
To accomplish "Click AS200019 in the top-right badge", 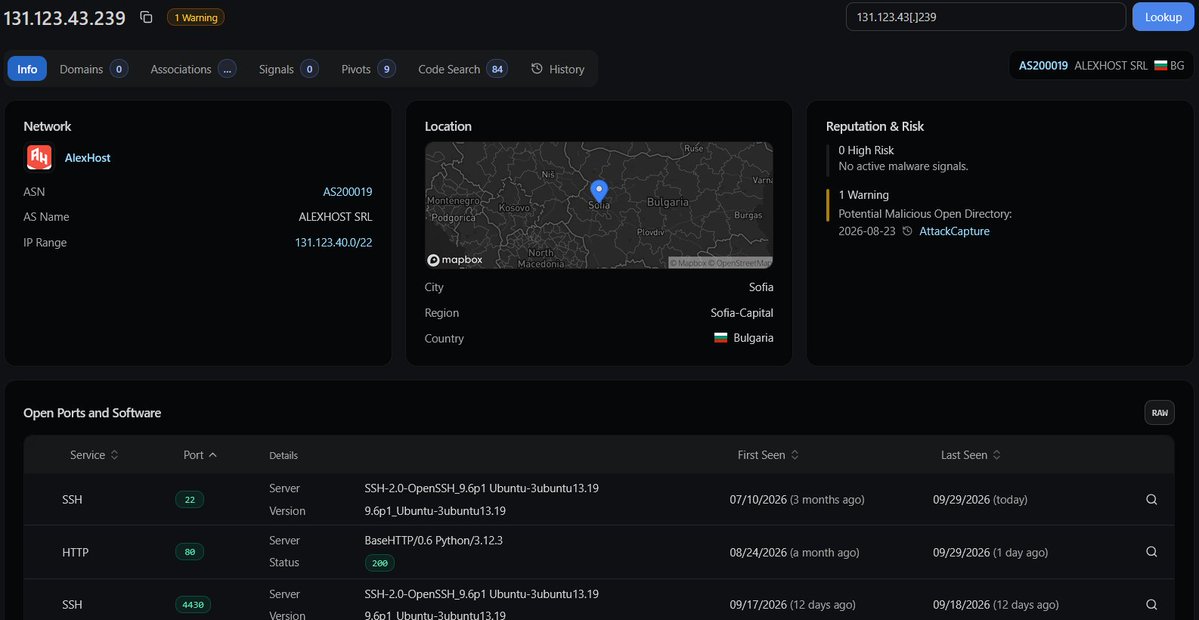I will [x=1043, y=66].
